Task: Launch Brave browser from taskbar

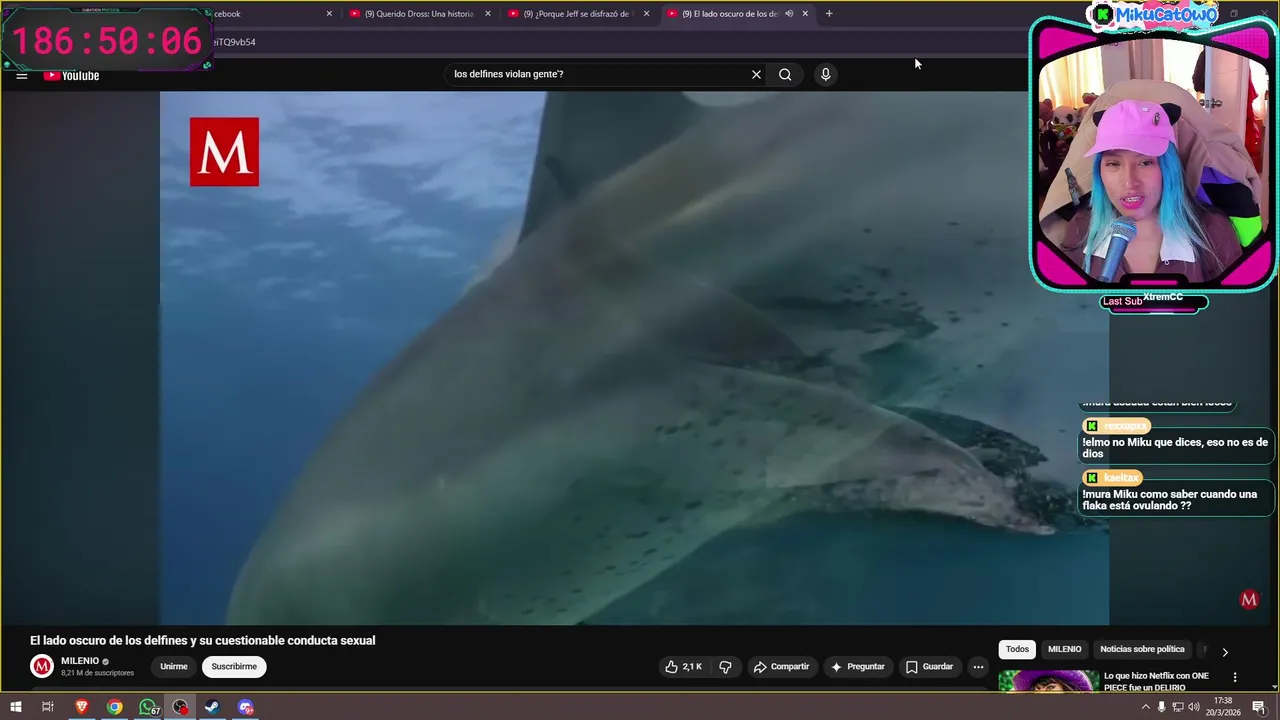Action: pyautogui.click(x=82, y=707)
